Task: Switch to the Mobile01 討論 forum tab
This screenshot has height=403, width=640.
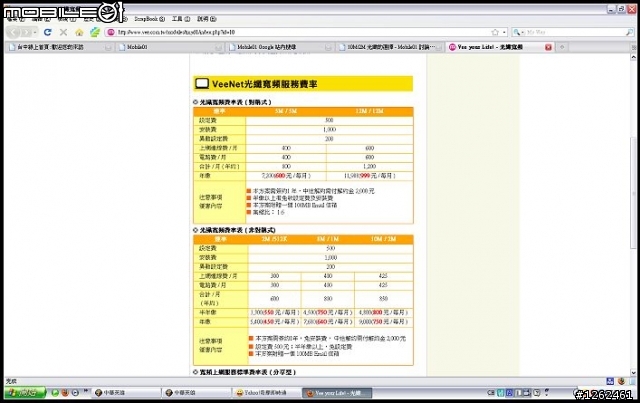Action: (390, 47)
